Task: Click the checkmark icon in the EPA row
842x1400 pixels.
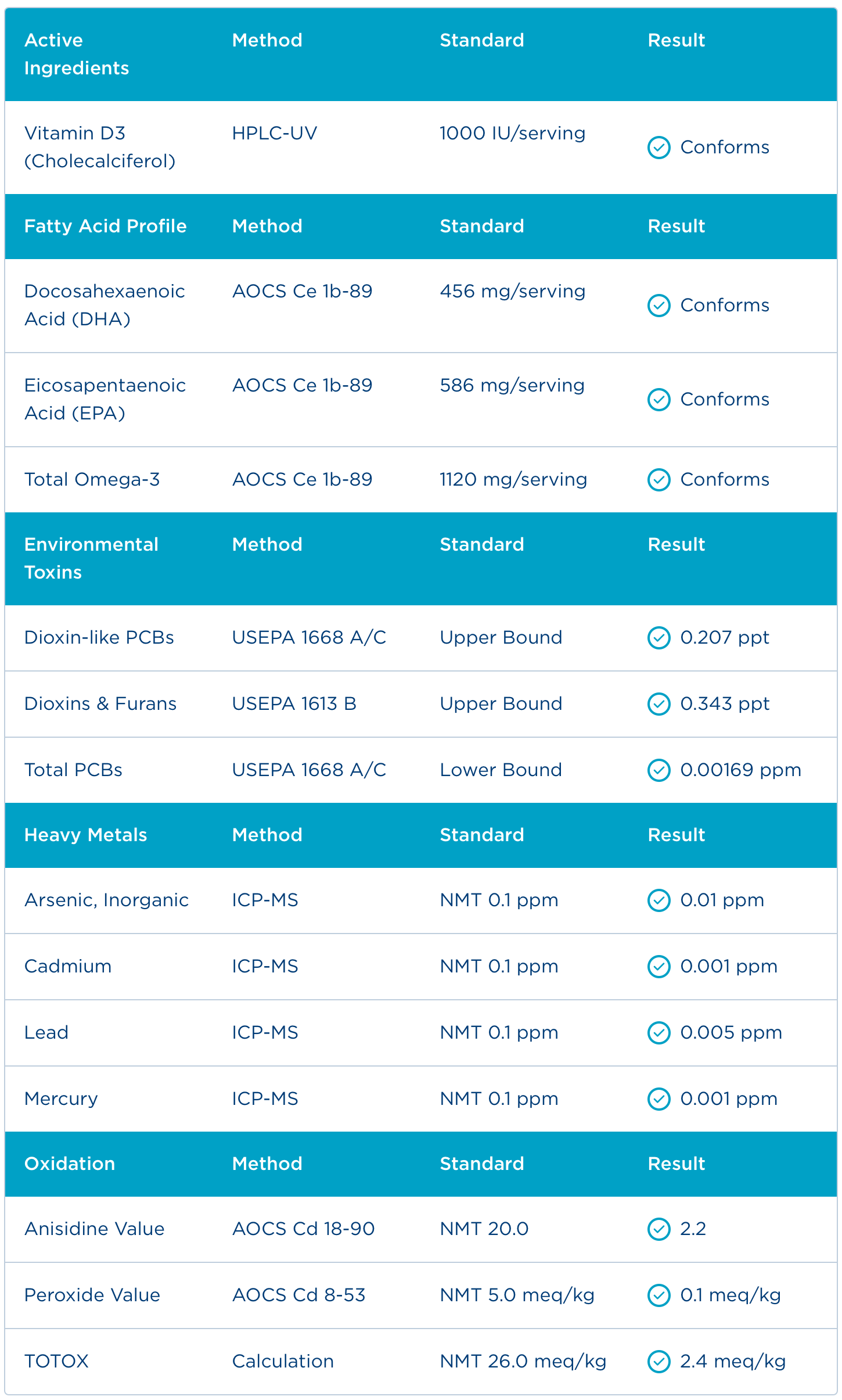Action: click(659, 400)
